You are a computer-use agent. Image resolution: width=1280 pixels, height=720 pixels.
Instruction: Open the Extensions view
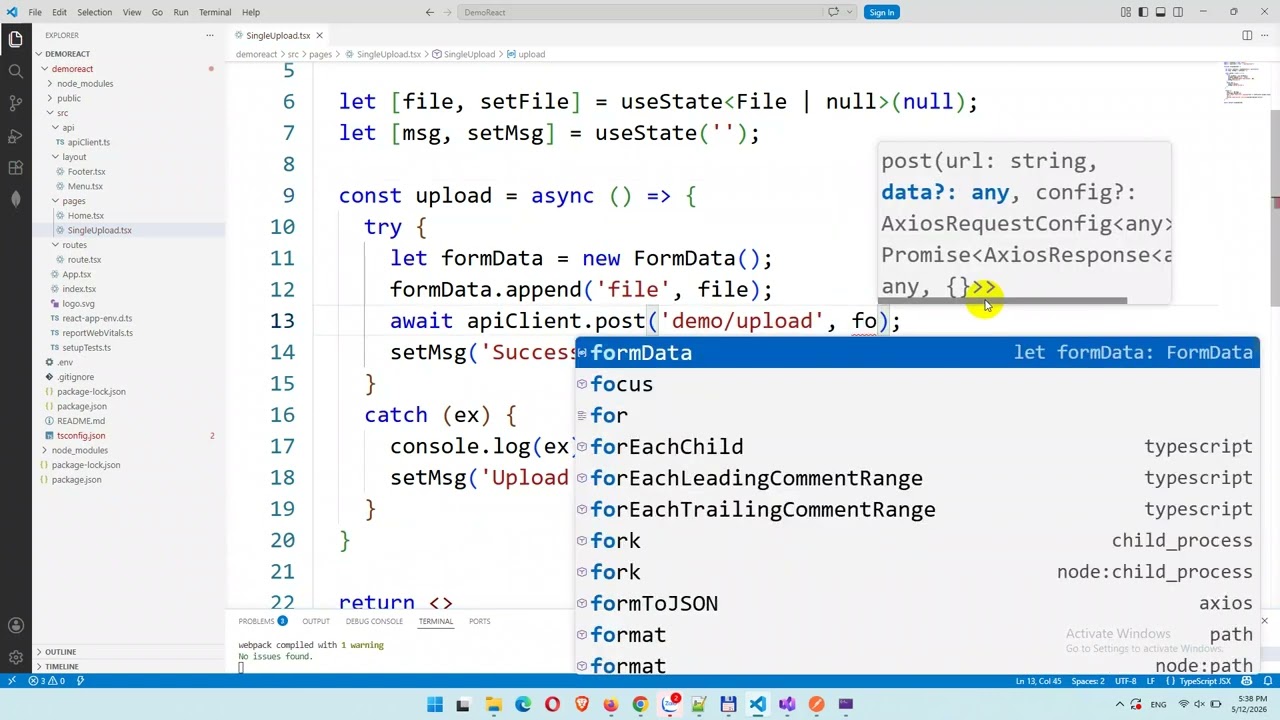click(x=15, y=167)
